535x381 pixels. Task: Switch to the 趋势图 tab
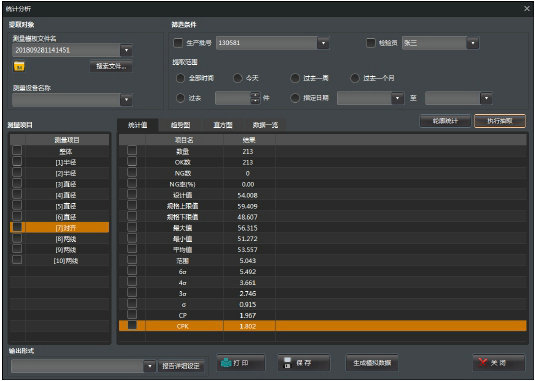[x=180, y=125]
